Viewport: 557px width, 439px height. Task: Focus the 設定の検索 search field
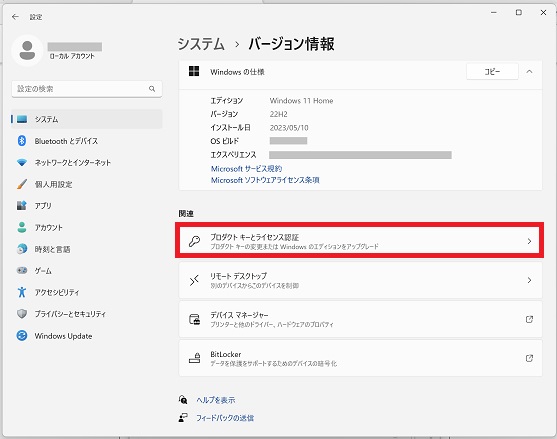tap(87, 89)
